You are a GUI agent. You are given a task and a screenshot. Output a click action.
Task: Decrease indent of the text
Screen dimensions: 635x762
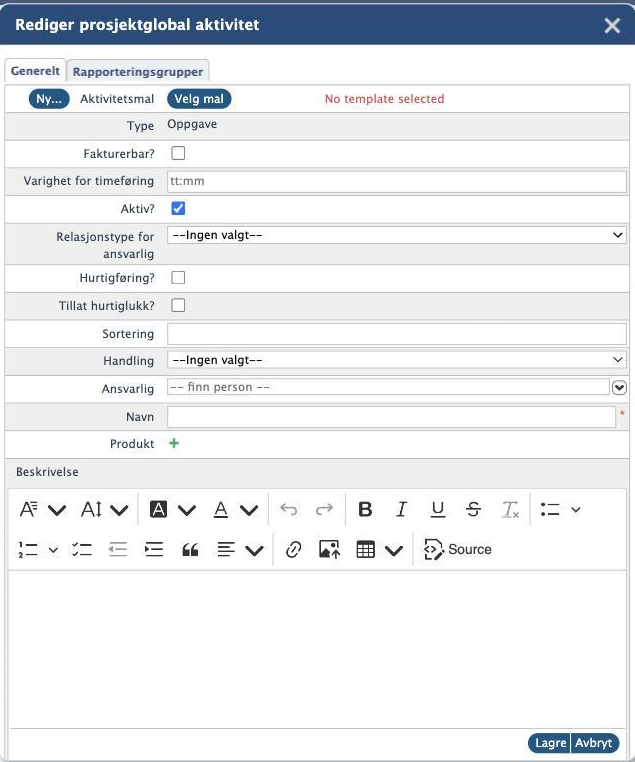pyautogui.click(x=118, y=550)
